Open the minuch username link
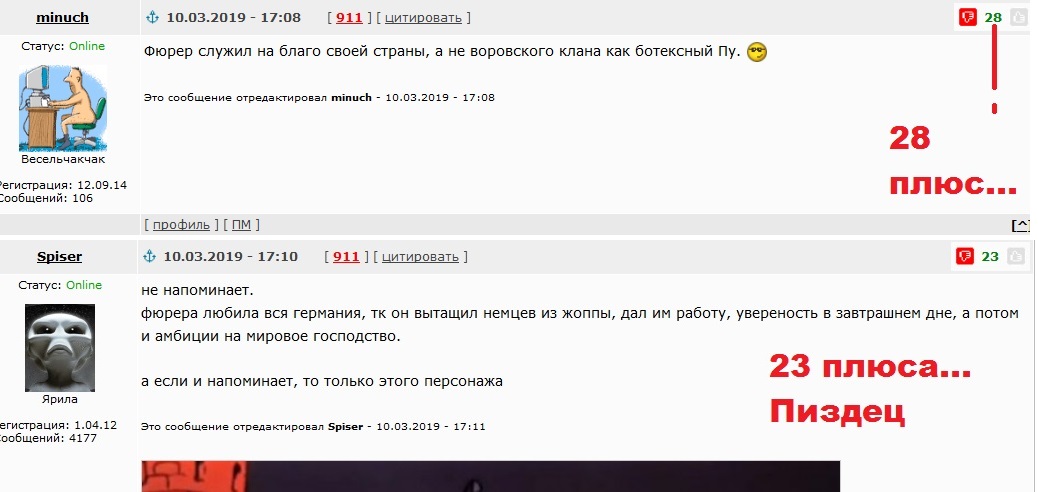The width and height of the screenshot is (1038, 492). [62, 18]
